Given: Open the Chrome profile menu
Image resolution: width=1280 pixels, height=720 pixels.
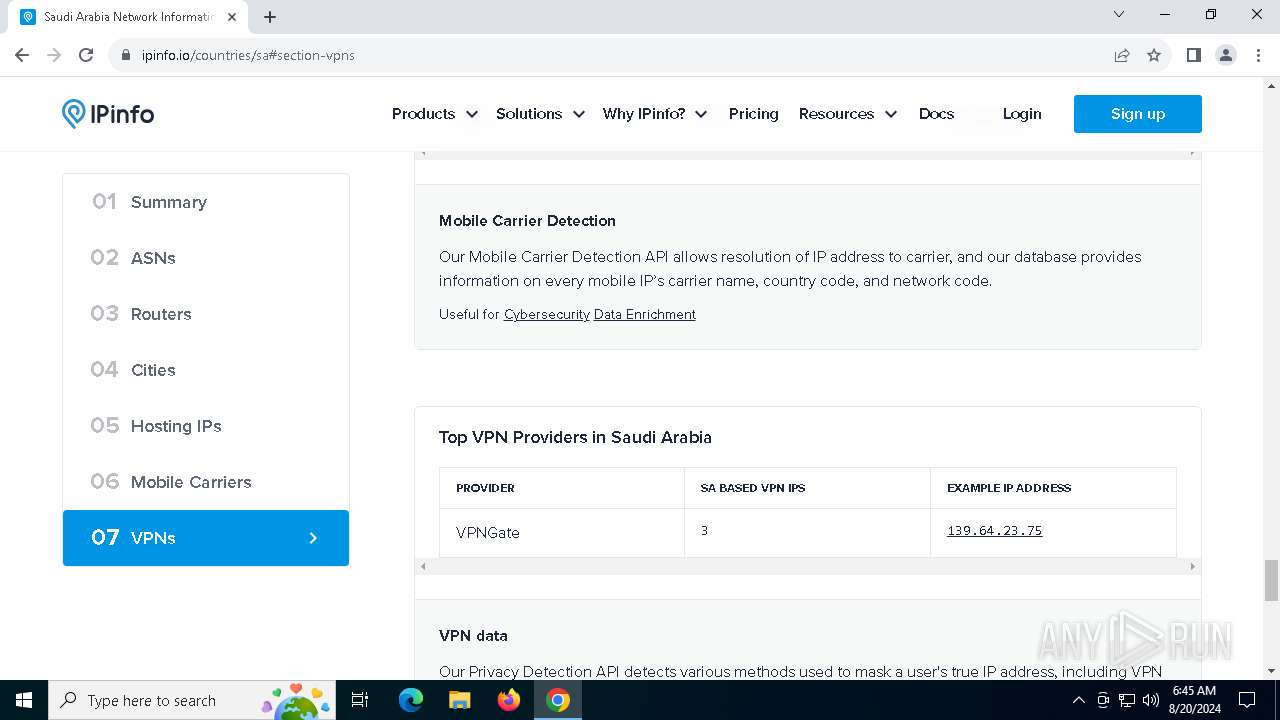Looking at the screenshot, I should click(1226, 55).
